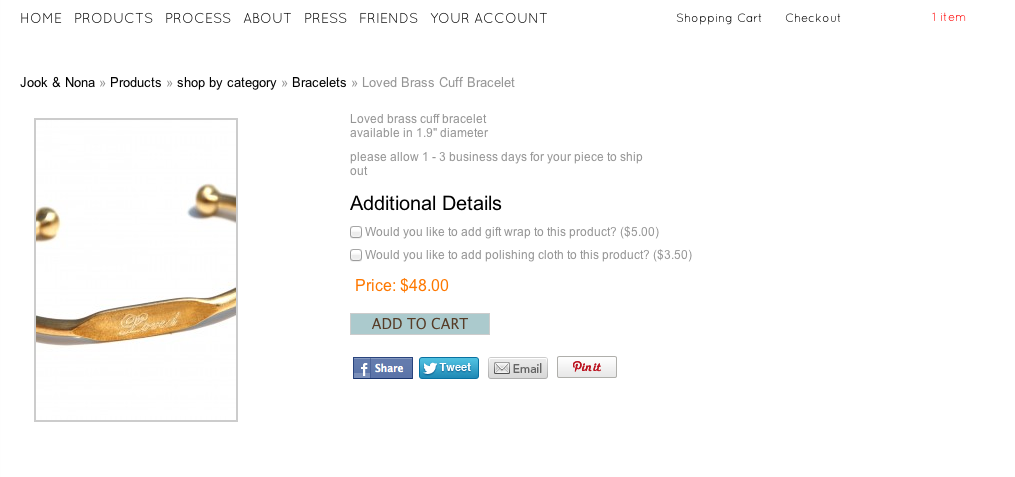View the 1 item cart count
The image size is (1015, 477).
[x=948, y=17]
